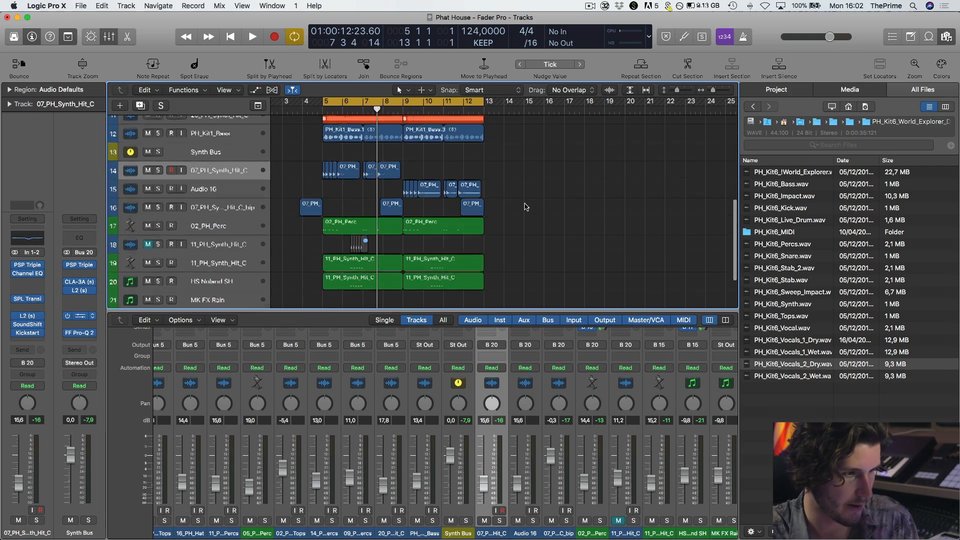The height and width of the screenshot is (540, 960).
Task: Click the Join toolbar icon
Action: [x=364, y=64]
